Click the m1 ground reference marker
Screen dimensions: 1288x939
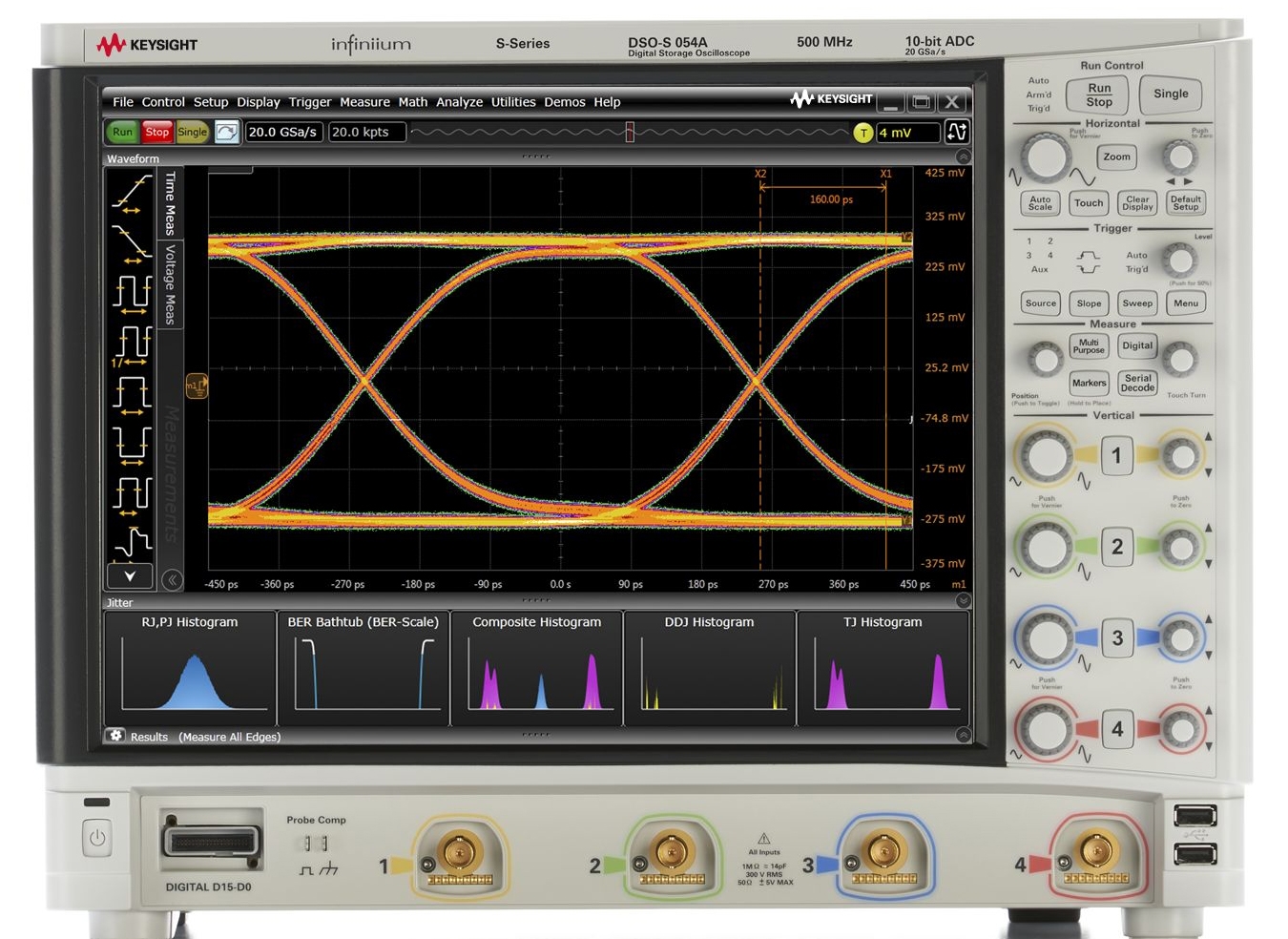[196, 386]
